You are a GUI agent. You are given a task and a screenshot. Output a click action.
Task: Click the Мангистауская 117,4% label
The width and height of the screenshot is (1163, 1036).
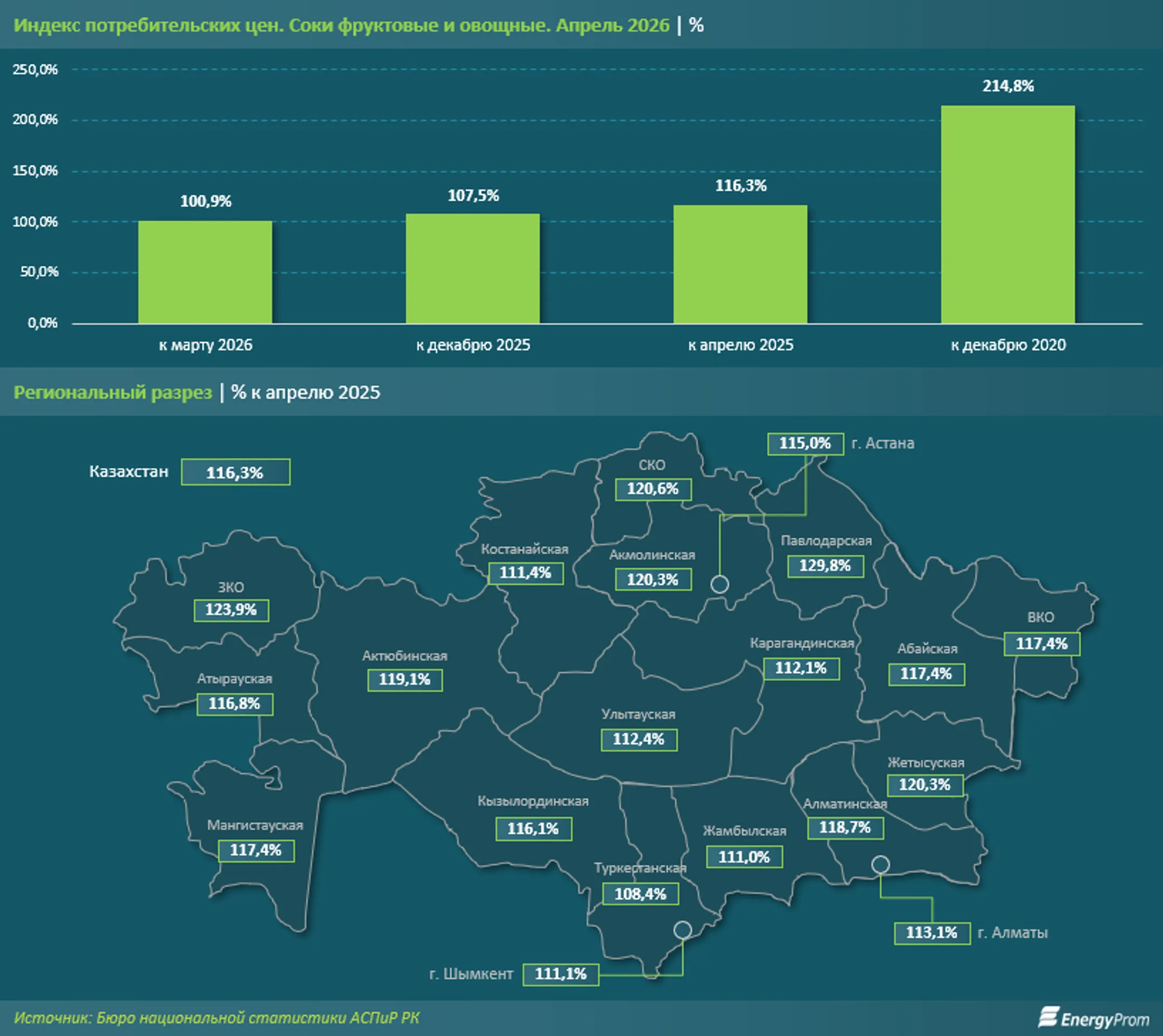click(x=256, y=850)
